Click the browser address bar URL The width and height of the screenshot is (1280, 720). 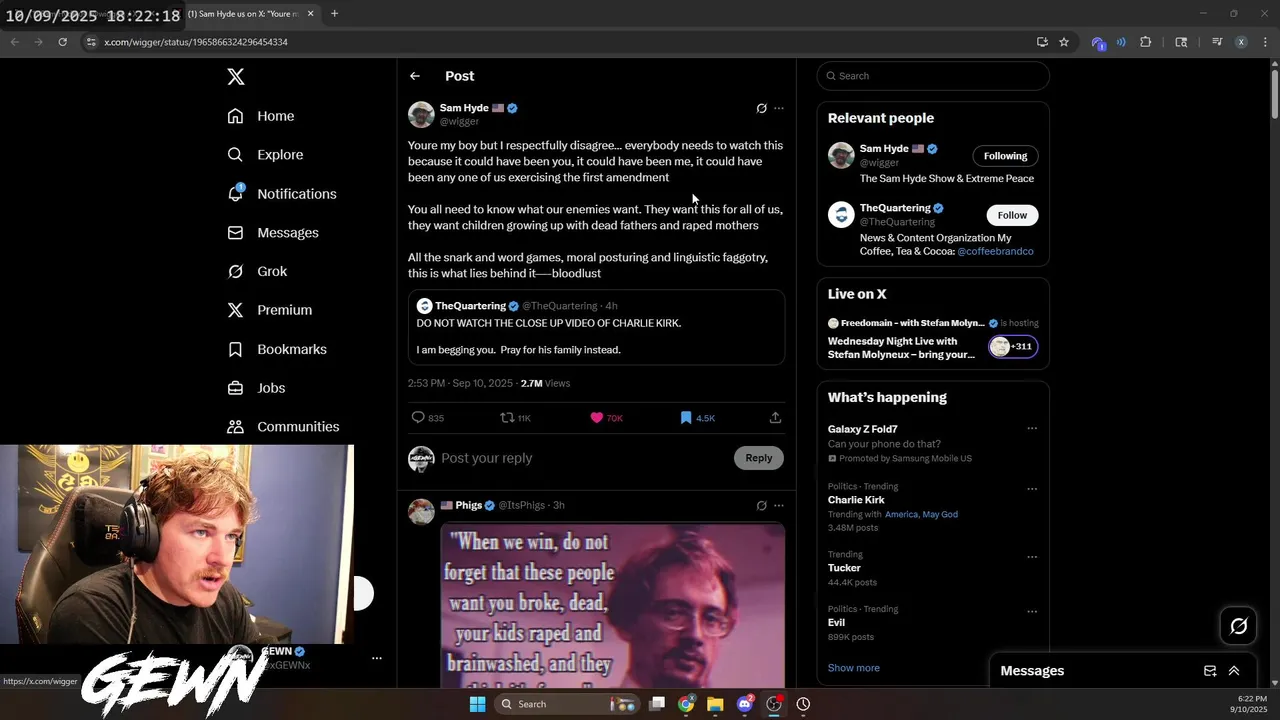point(196,42)
